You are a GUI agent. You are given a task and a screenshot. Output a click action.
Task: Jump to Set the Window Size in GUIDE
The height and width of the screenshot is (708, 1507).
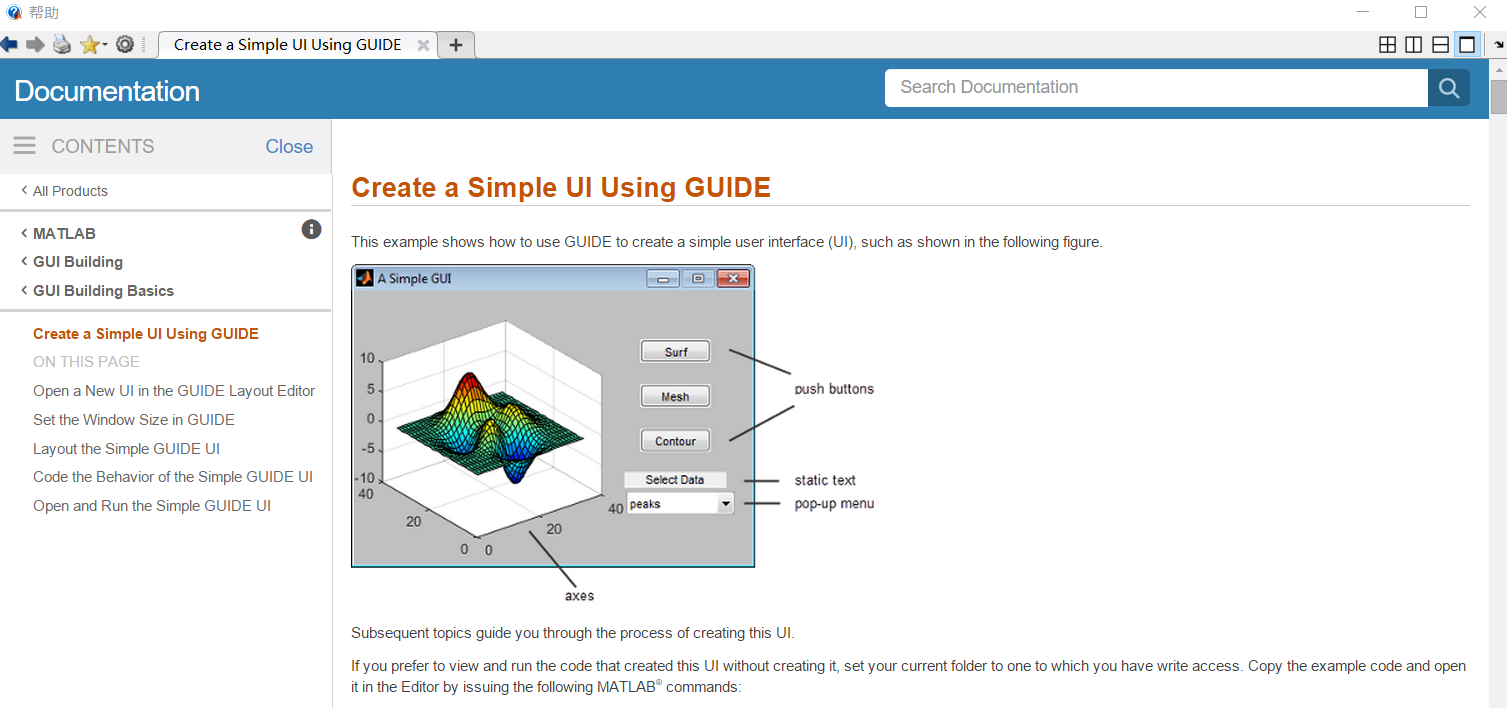coord(134,420)
